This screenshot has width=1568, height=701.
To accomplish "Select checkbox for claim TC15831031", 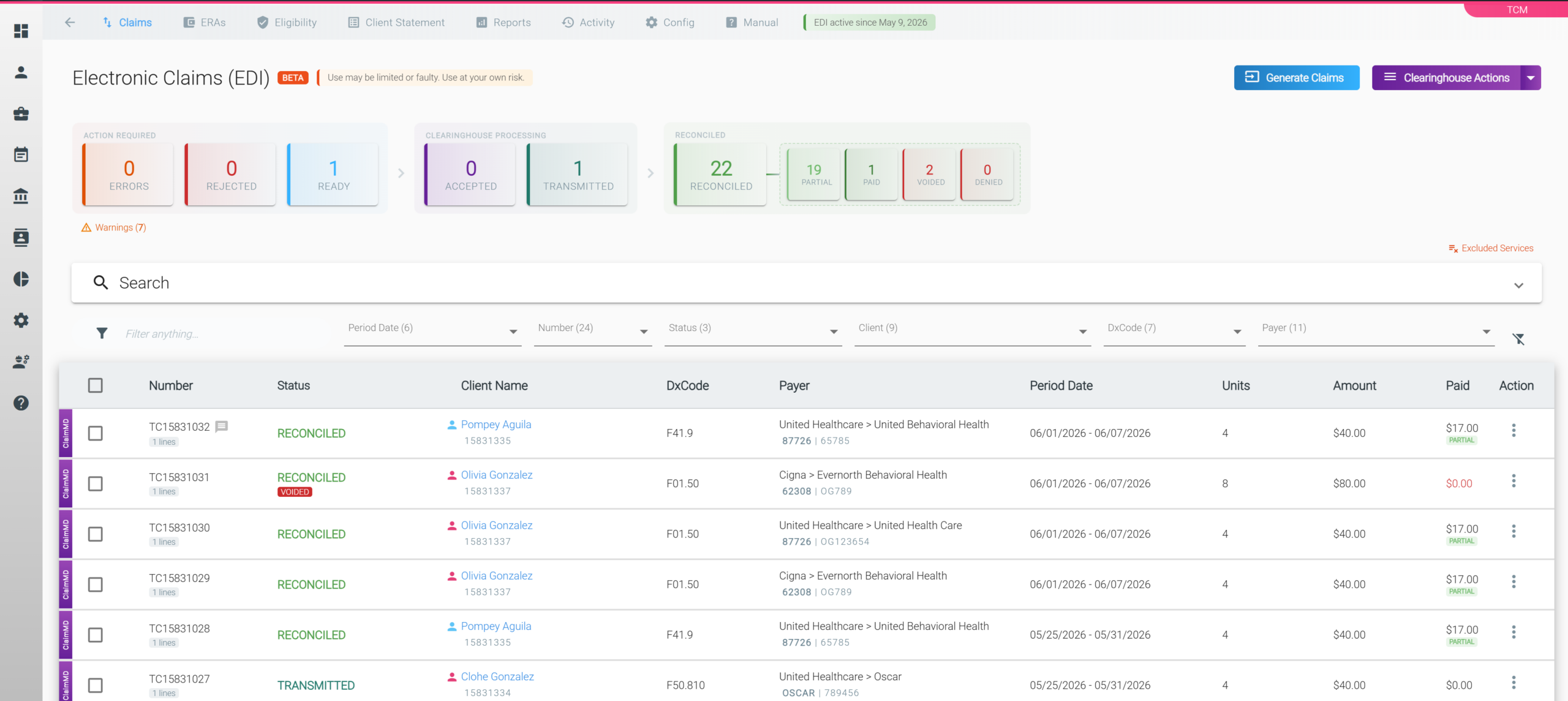I will pyautogui.click(x=96, y=483).
